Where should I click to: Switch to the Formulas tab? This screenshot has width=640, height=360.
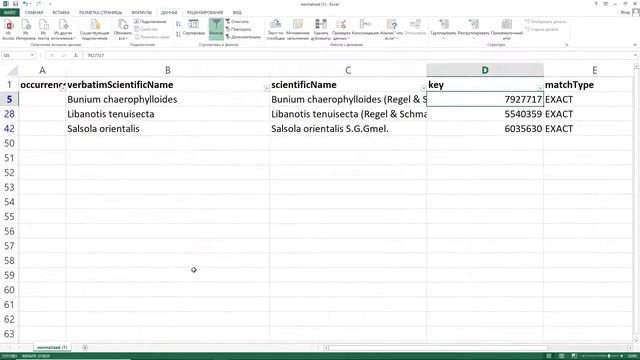142,13
